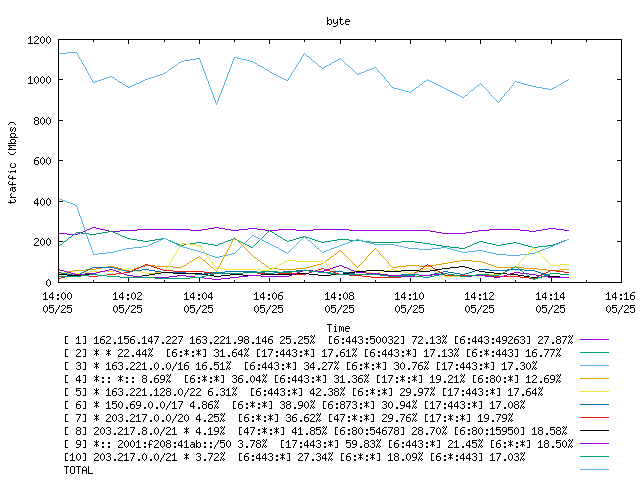This screenshot has height=480, width=640.
Task: Click the x-axis tick label 14:04
Action: pos(198,296)
